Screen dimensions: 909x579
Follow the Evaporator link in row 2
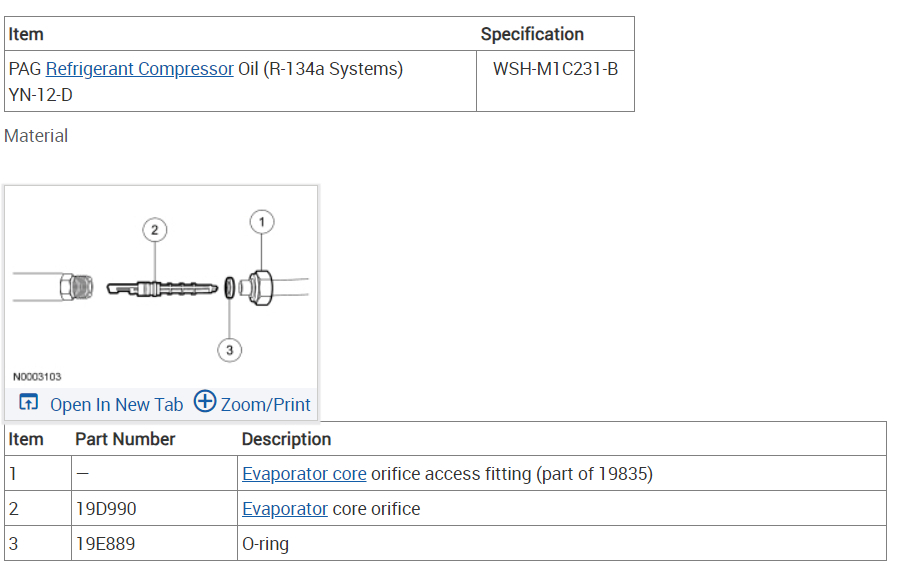tap(285, 509)
